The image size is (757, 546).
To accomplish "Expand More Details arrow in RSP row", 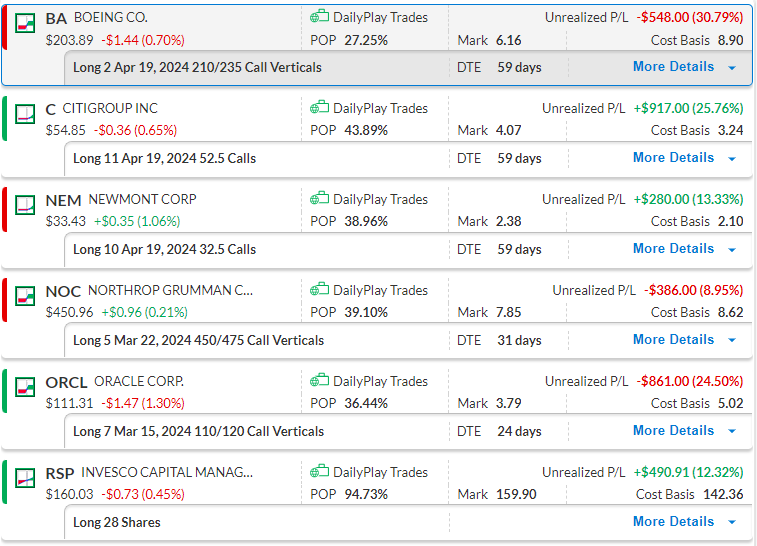I will click(x=732, y=523).
